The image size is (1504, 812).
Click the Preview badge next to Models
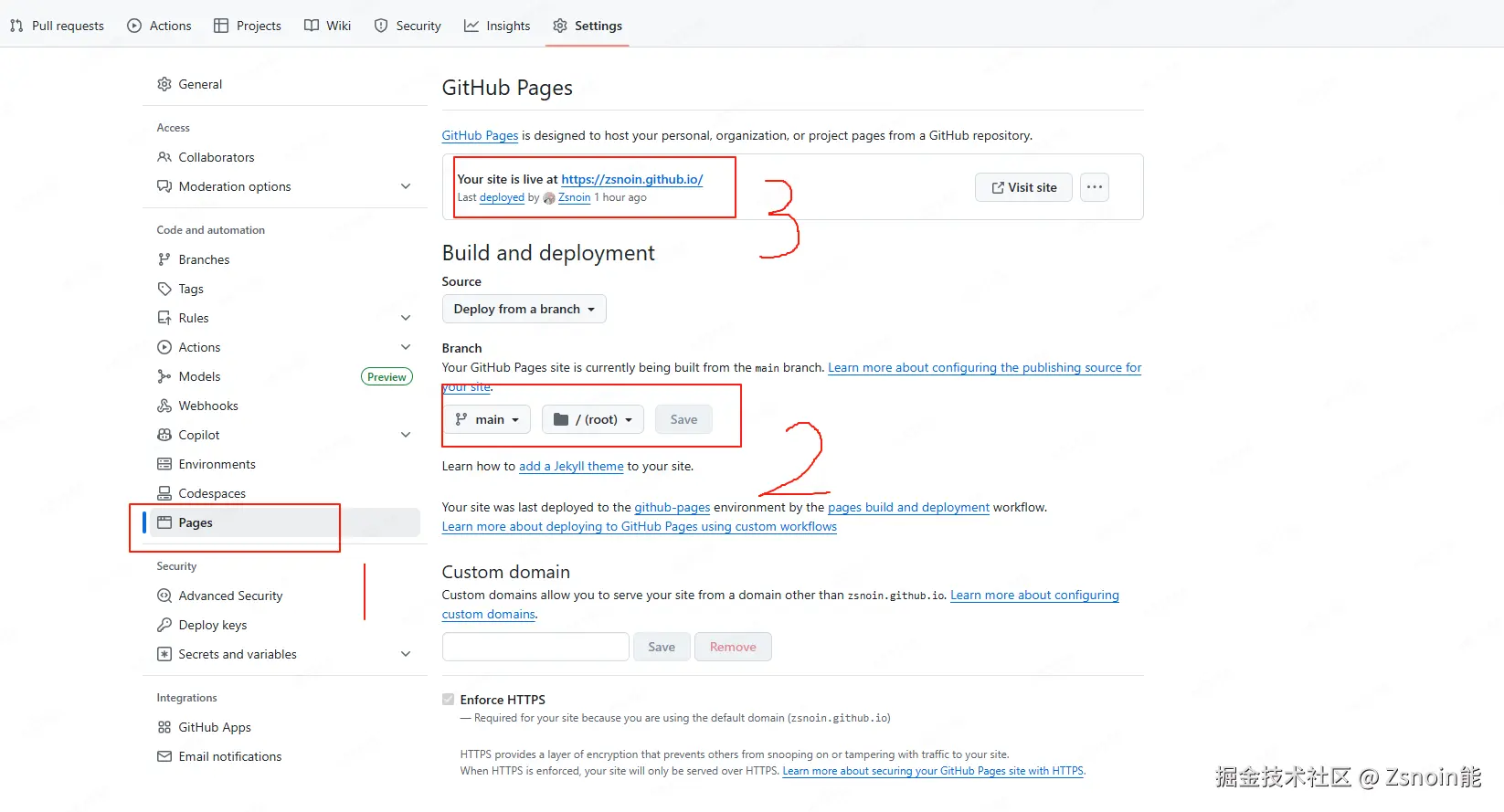[x=387, y=376]
